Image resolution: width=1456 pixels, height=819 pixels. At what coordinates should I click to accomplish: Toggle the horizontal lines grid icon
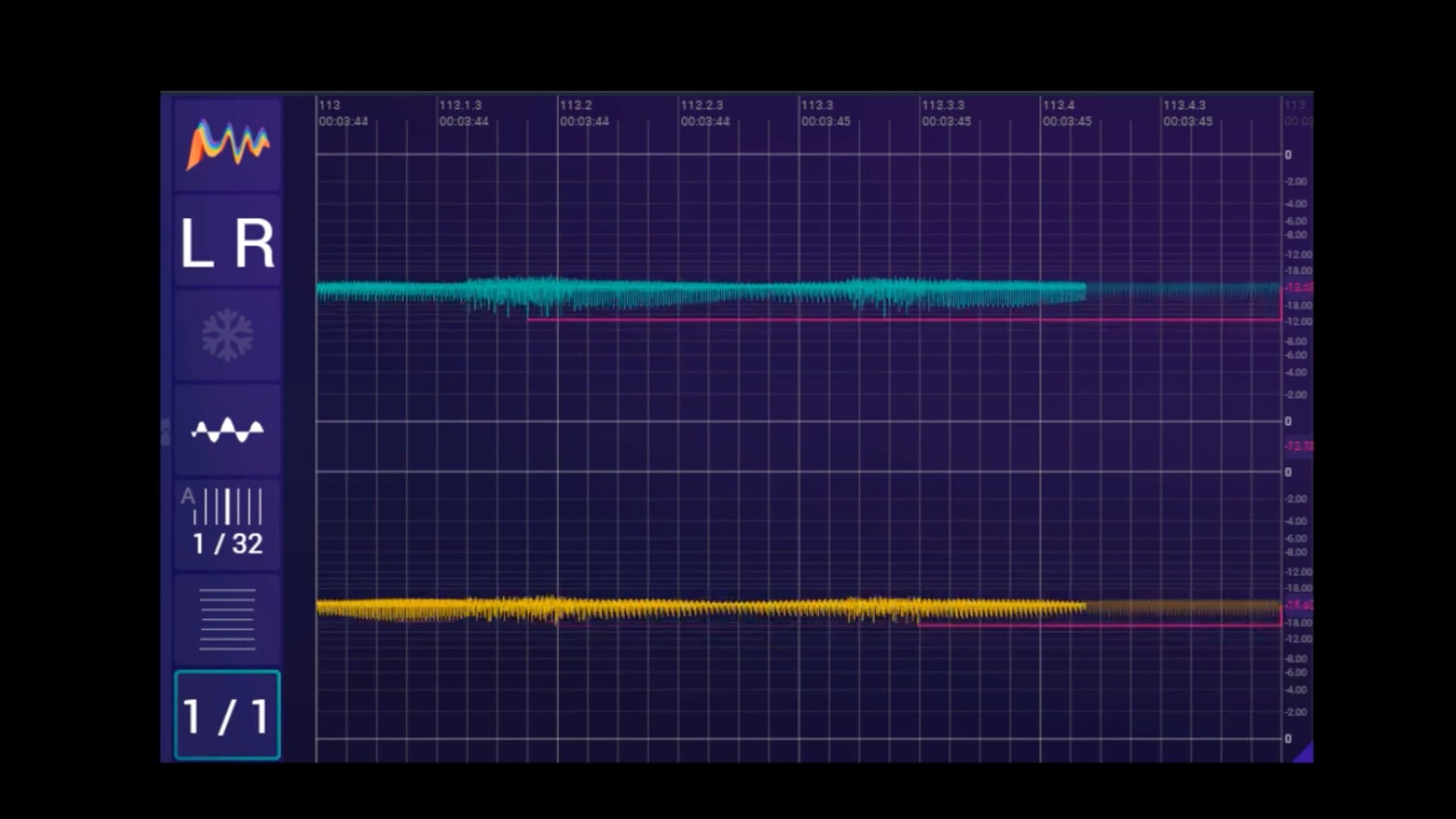click(227, 620)
